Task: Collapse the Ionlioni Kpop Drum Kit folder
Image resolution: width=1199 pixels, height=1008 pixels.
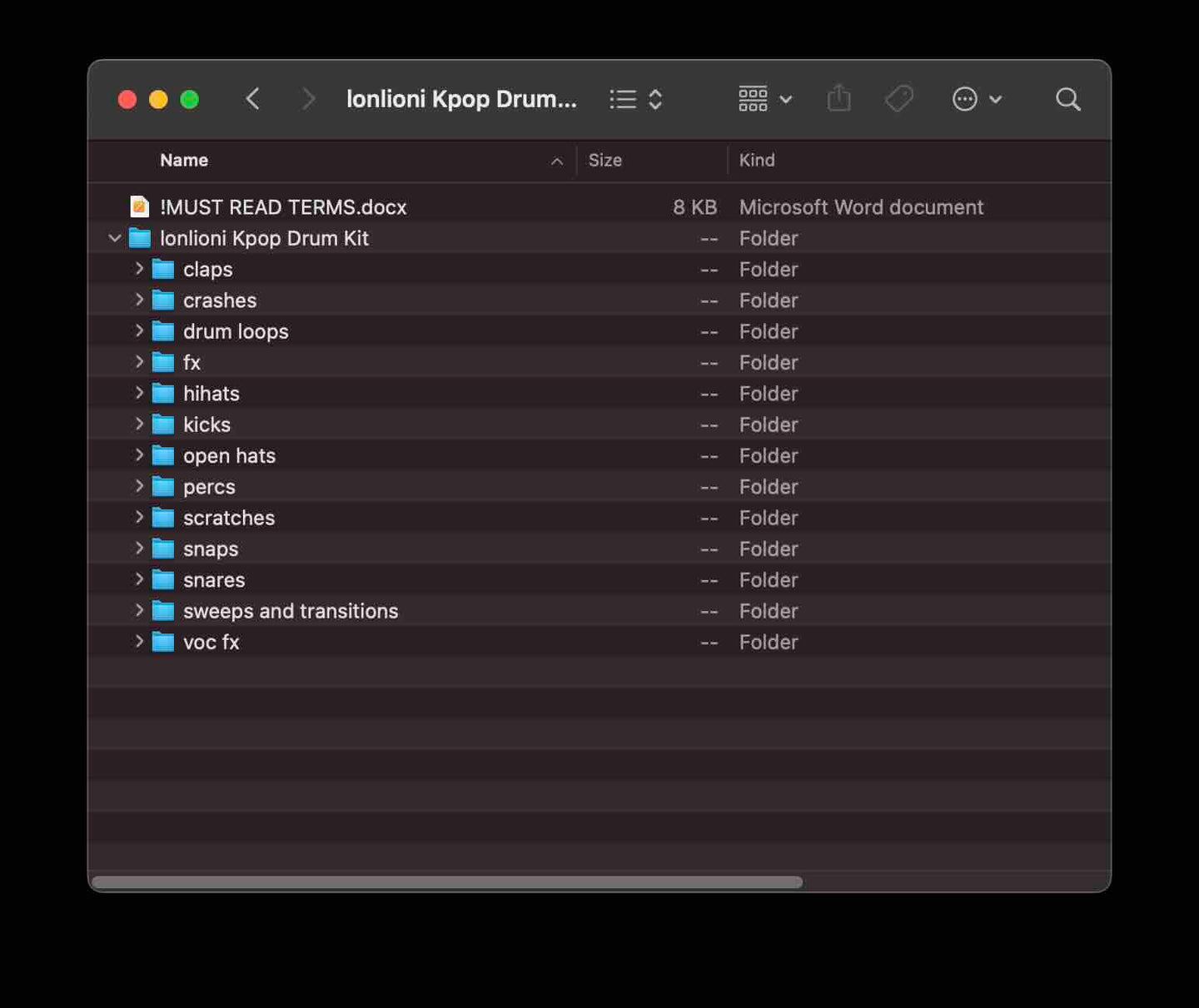Action: pos(115,239)
